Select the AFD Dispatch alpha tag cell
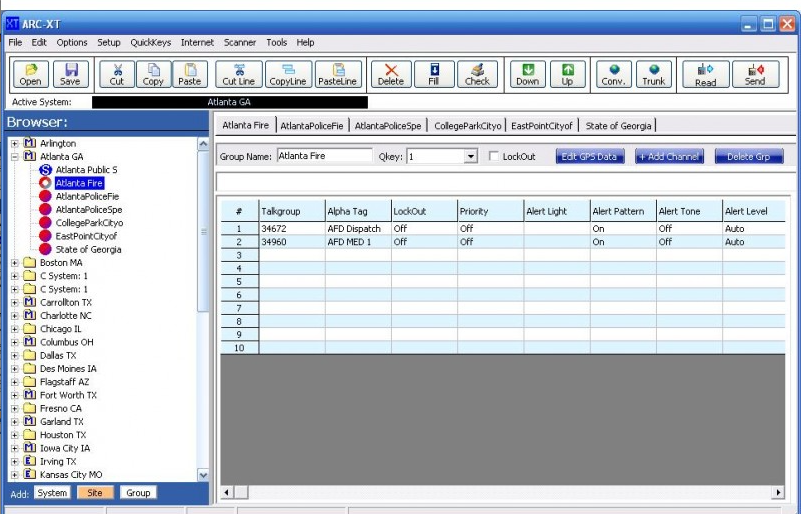The image size is (801, 514). pyautogui.click(x=358, y=228)
